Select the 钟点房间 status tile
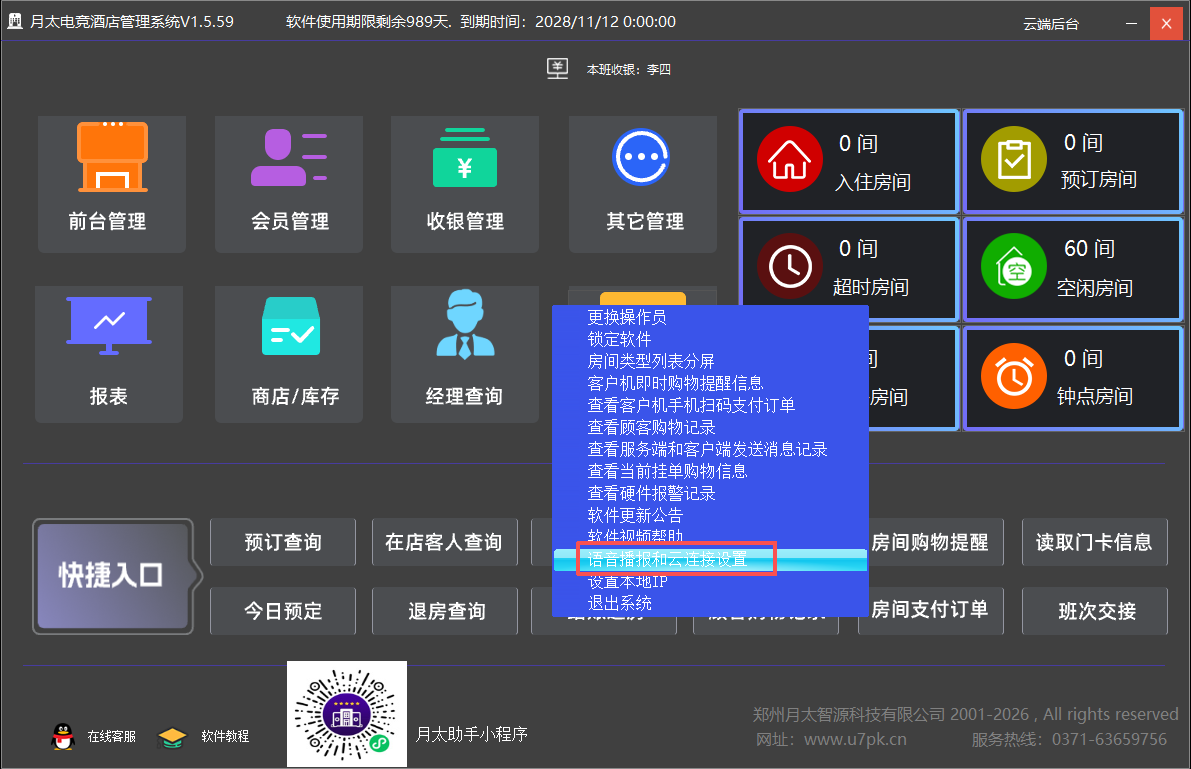The width and height of the screenshot is (1191, 769). pyautogui.click(x=1072, y=376)
